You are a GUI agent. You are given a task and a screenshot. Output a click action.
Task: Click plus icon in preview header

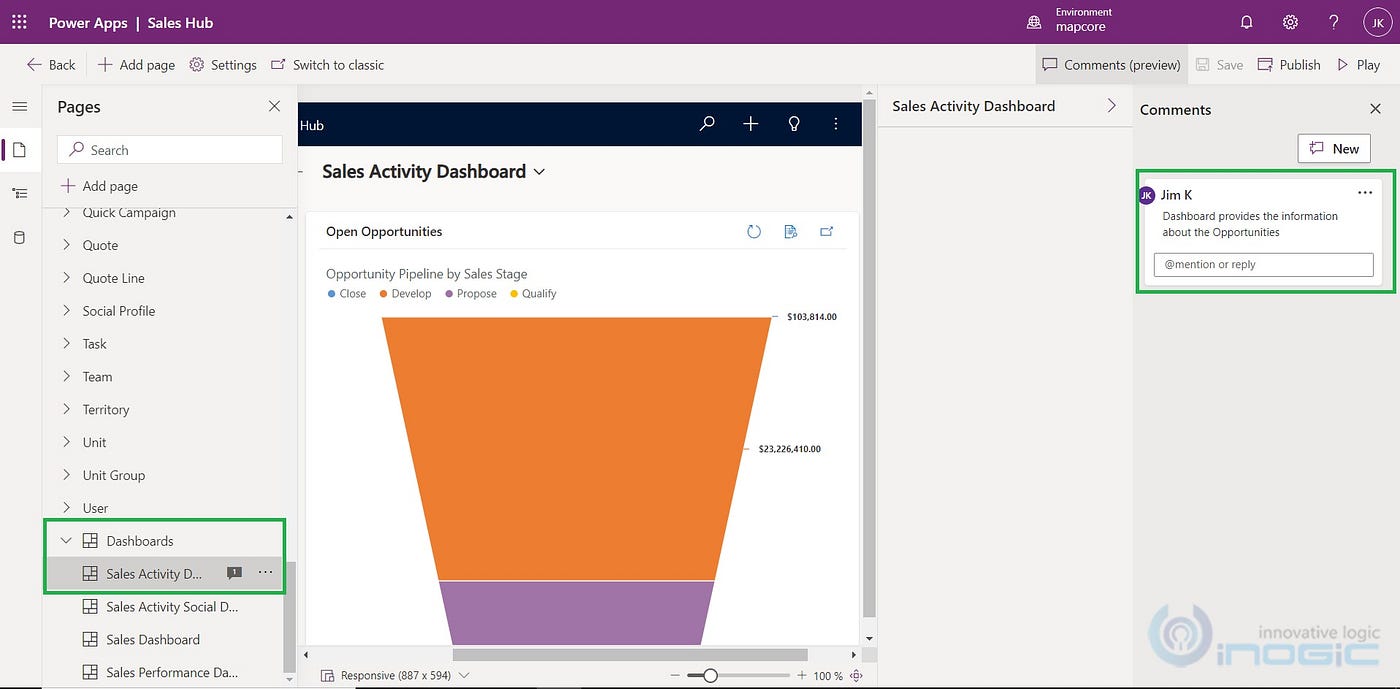(x=751, y=124)
